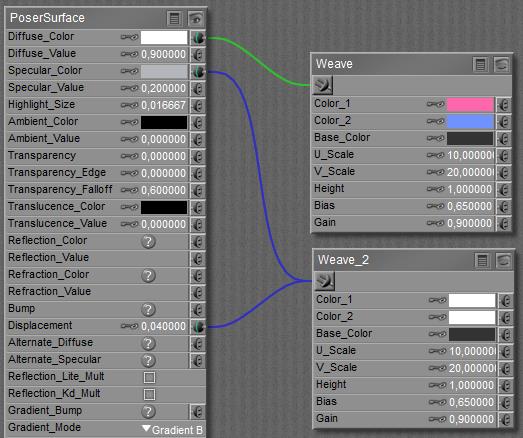
Task: Click the Bump input plug icon
Action: pyautogui.click(x=198, y=310)
